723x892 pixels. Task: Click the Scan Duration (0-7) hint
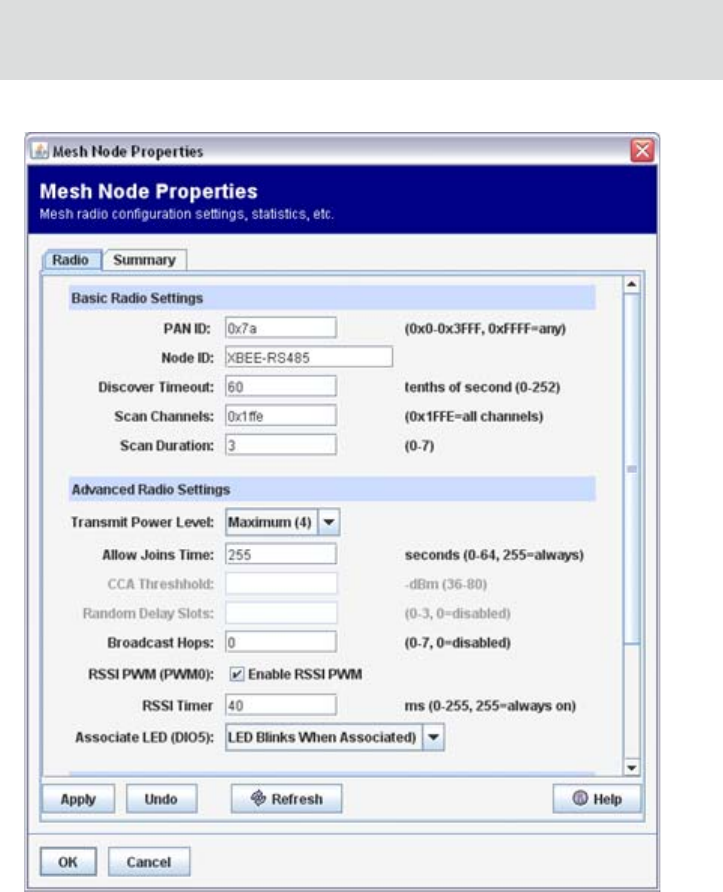point(419,445)
